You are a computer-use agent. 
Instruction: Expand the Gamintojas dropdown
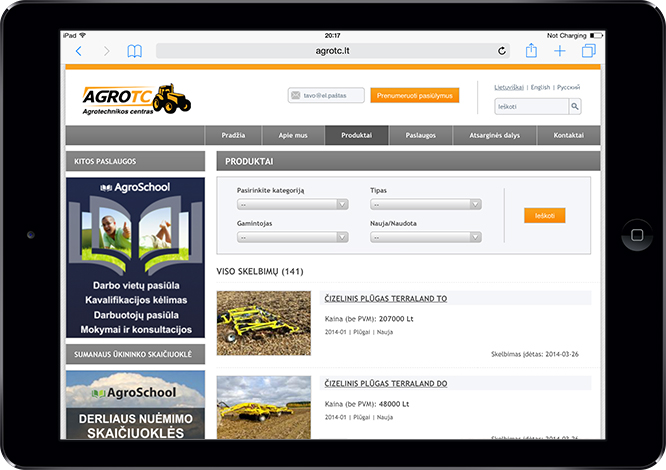pos(293,237)
